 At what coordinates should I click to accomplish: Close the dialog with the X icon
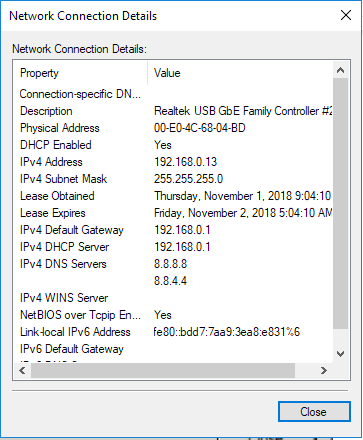pos(346,15)
